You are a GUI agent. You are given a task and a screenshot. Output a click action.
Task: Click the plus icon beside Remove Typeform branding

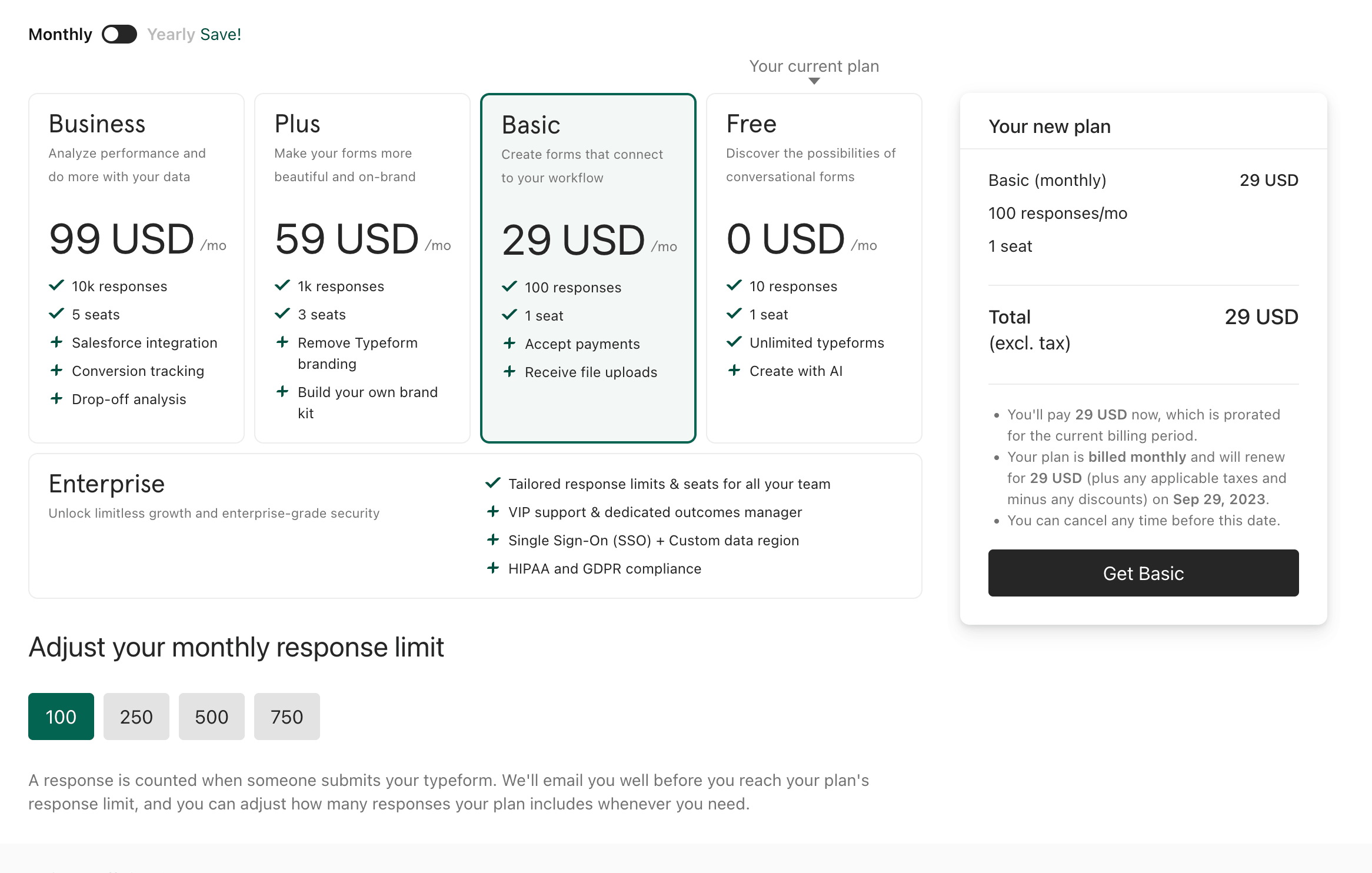282,342
